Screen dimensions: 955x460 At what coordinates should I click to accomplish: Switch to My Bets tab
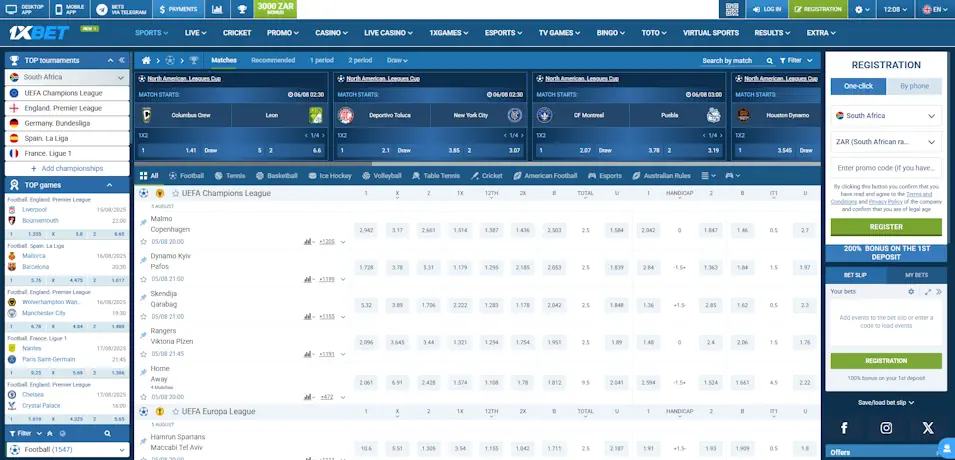(x=917, y=275)
